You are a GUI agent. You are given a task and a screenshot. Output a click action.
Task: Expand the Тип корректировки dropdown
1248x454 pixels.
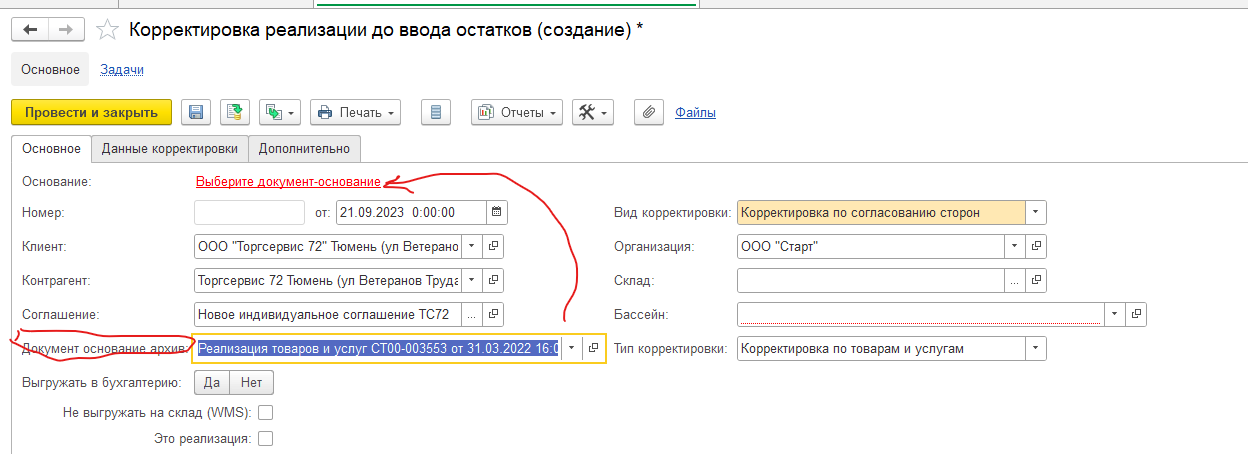(1035, 348)
